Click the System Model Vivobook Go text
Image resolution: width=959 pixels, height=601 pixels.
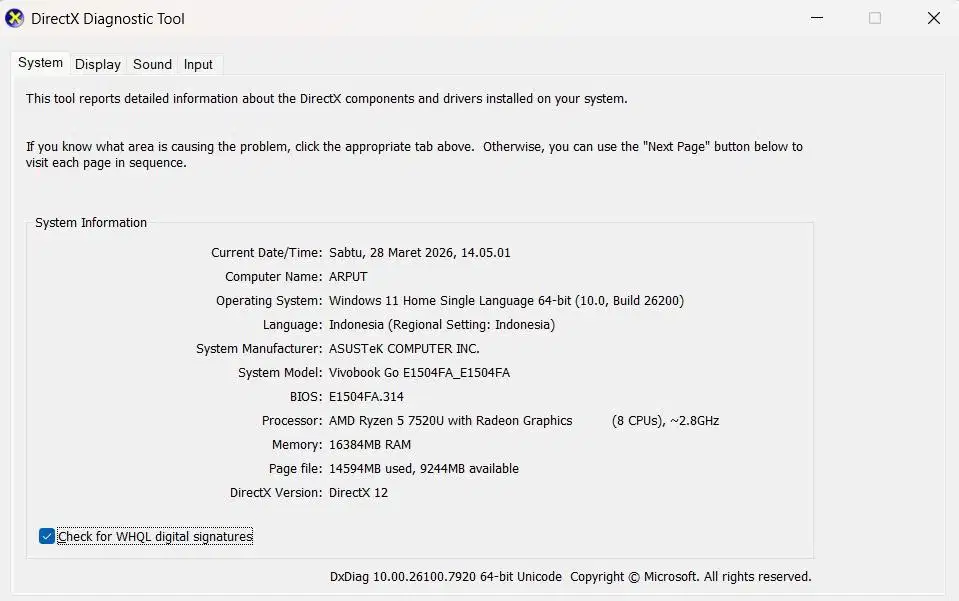coord(419,373)
